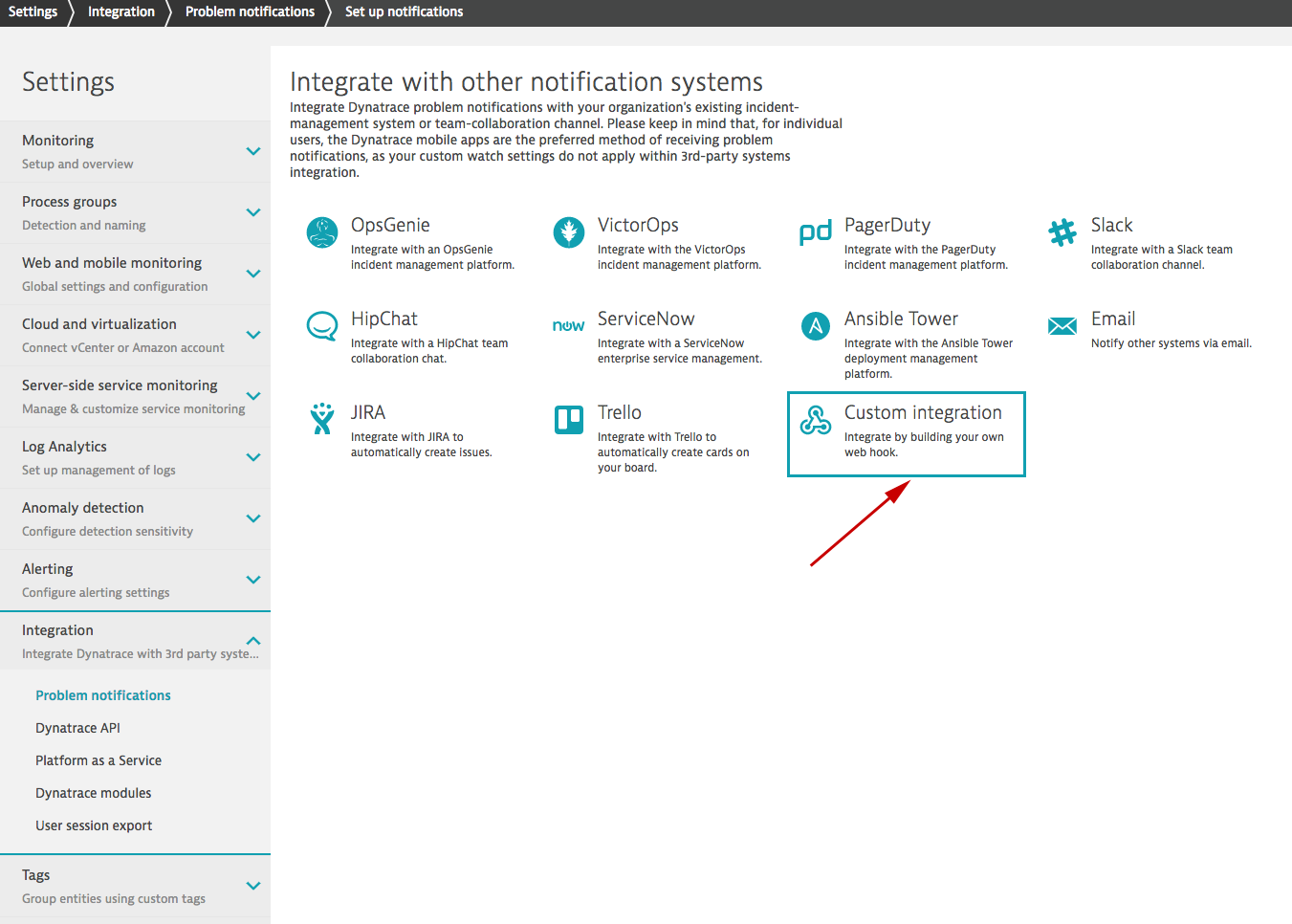The image size is (1292, 924).
Task: Open the Ansible Tower integration title
Action: [901, 319]
